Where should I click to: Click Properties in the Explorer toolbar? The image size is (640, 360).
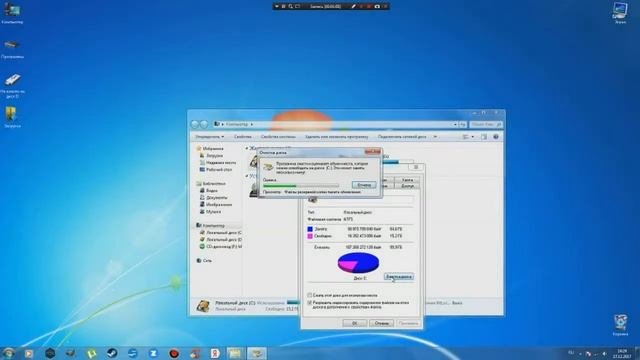(243, 137)
